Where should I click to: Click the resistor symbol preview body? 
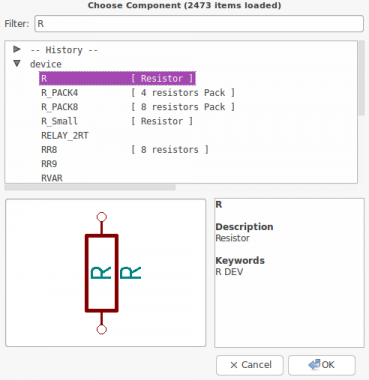102,273
